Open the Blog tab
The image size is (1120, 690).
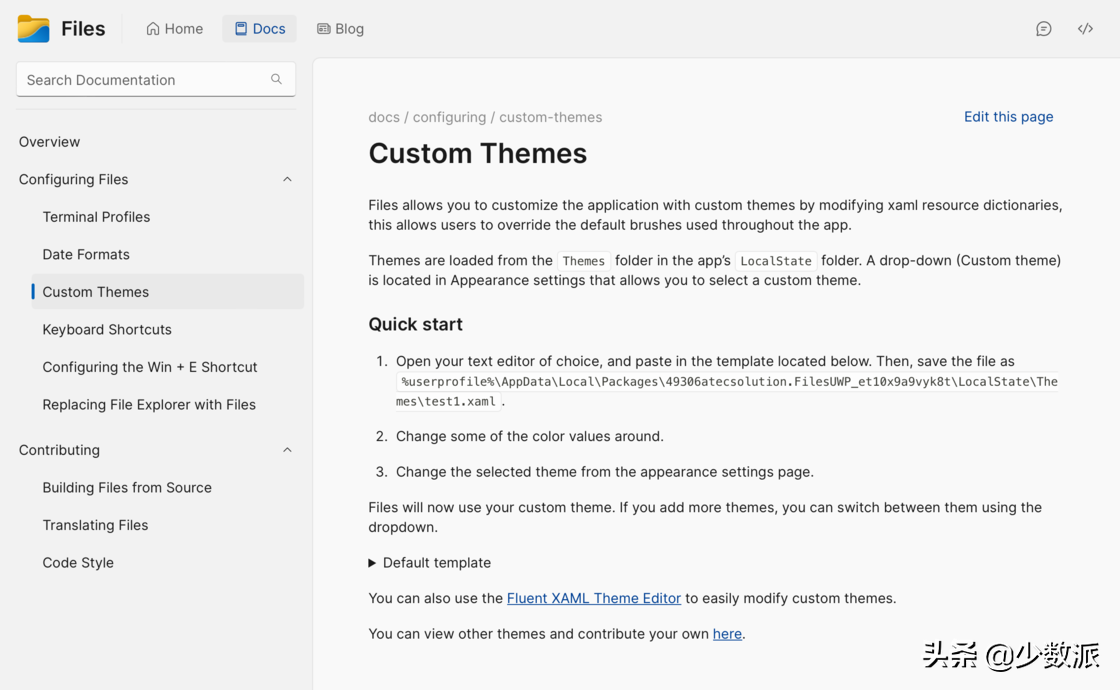tap(340, 29)
